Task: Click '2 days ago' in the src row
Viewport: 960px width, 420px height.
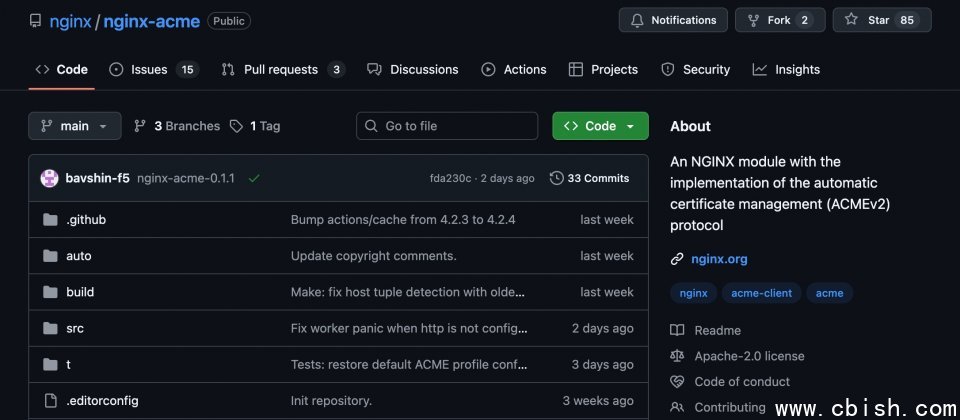Action: [x=602, y=328]
